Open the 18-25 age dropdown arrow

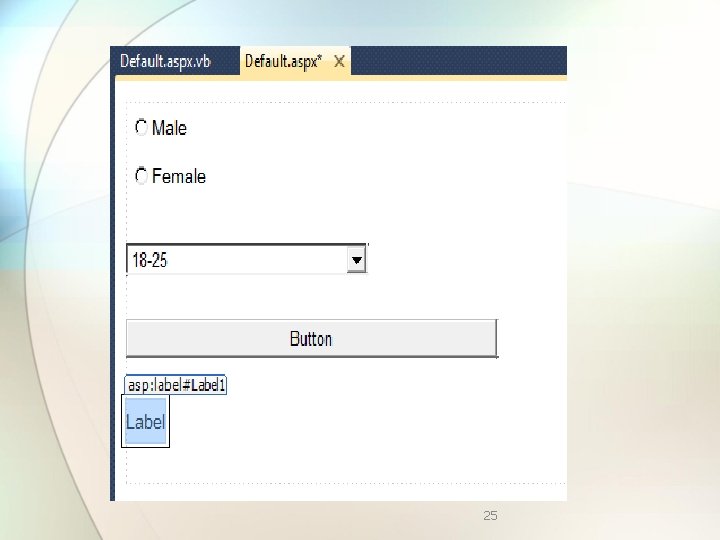click(x=356, y=260)
